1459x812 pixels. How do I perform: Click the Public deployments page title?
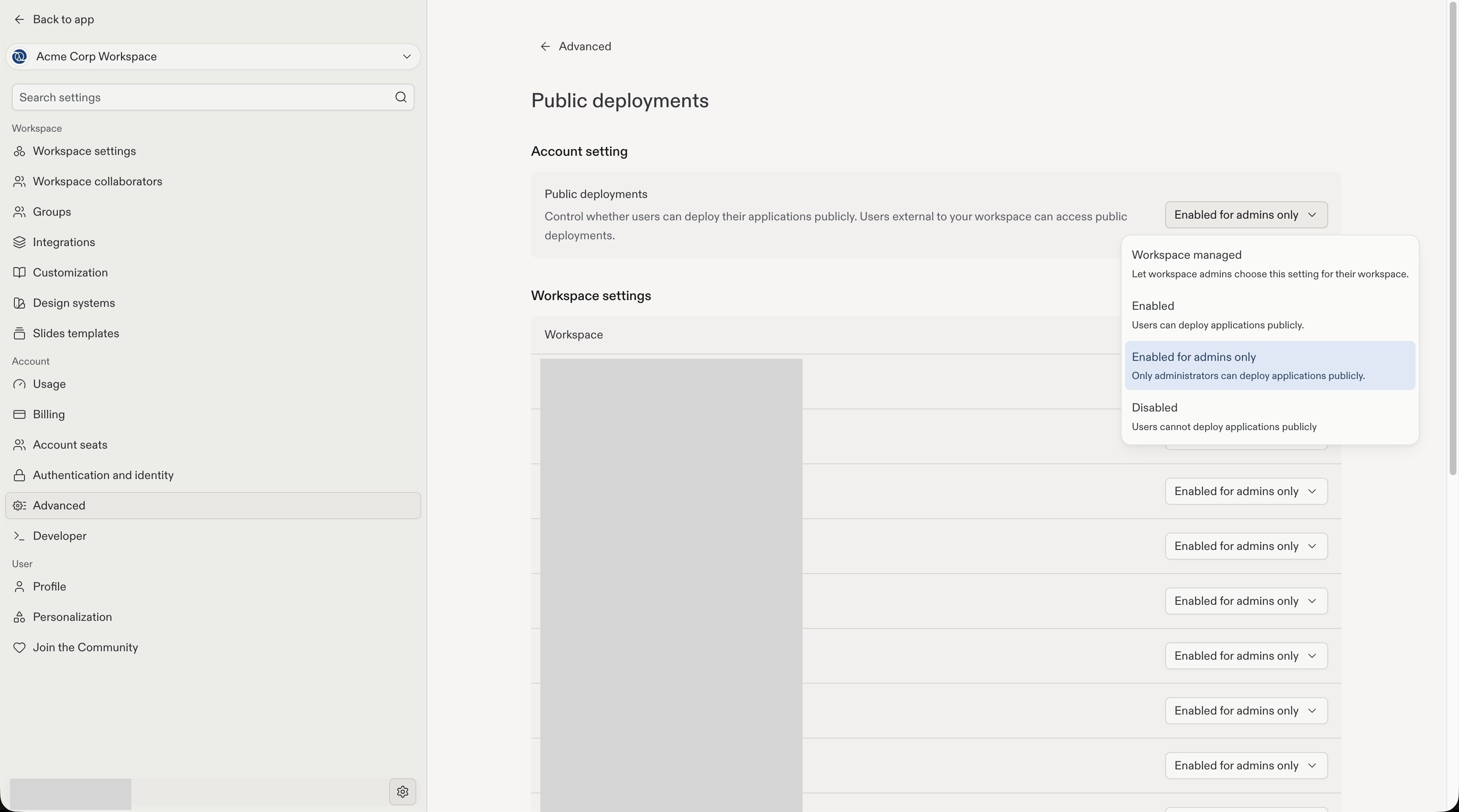pyautogui.click(x=620, y=101)
